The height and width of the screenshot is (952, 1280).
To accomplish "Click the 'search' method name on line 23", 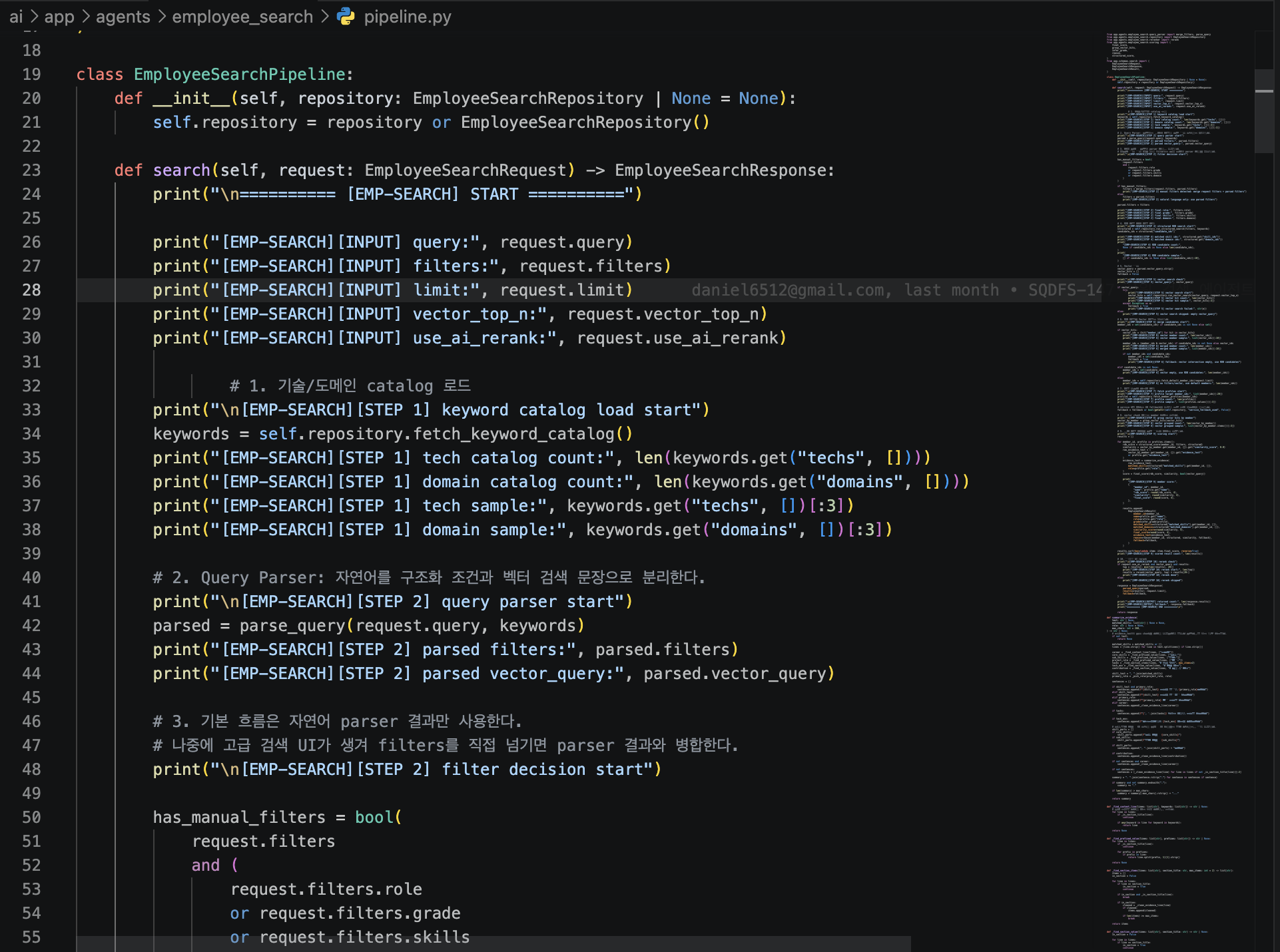I will (182, 170).
